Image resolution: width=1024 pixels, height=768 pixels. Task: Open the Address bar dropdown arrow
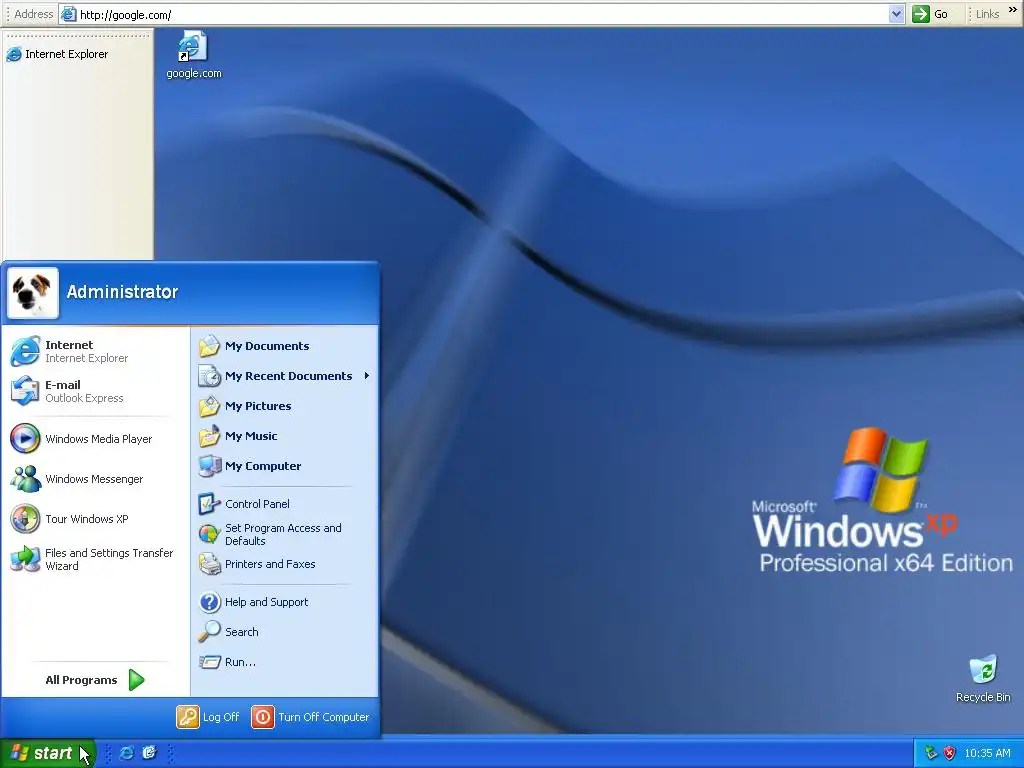pos(897,14)
